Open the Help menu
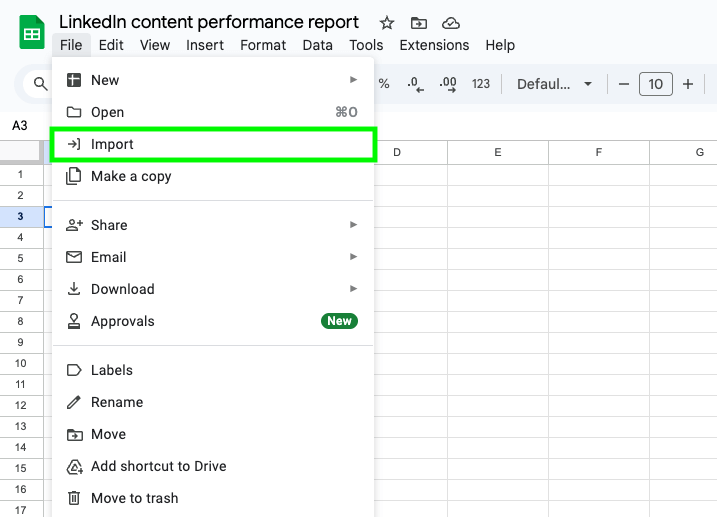717x517 pixels. pos(500,45)
